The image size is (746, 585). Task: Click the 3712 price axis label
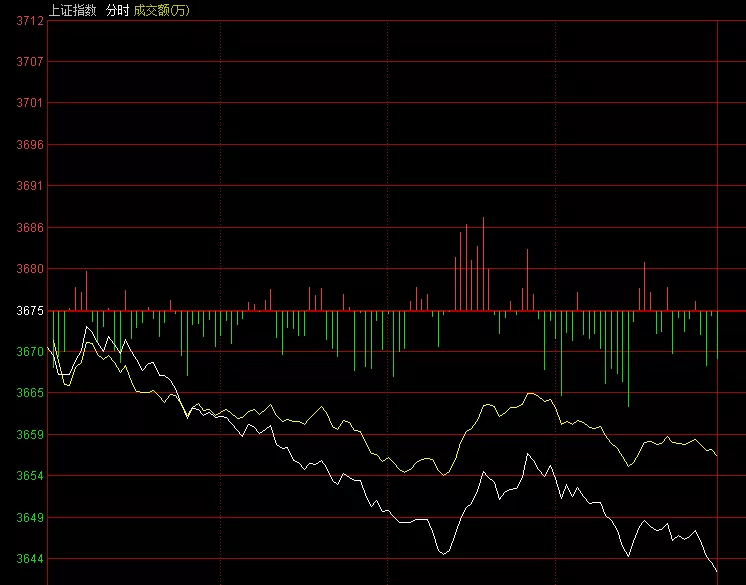coord(30,21)
